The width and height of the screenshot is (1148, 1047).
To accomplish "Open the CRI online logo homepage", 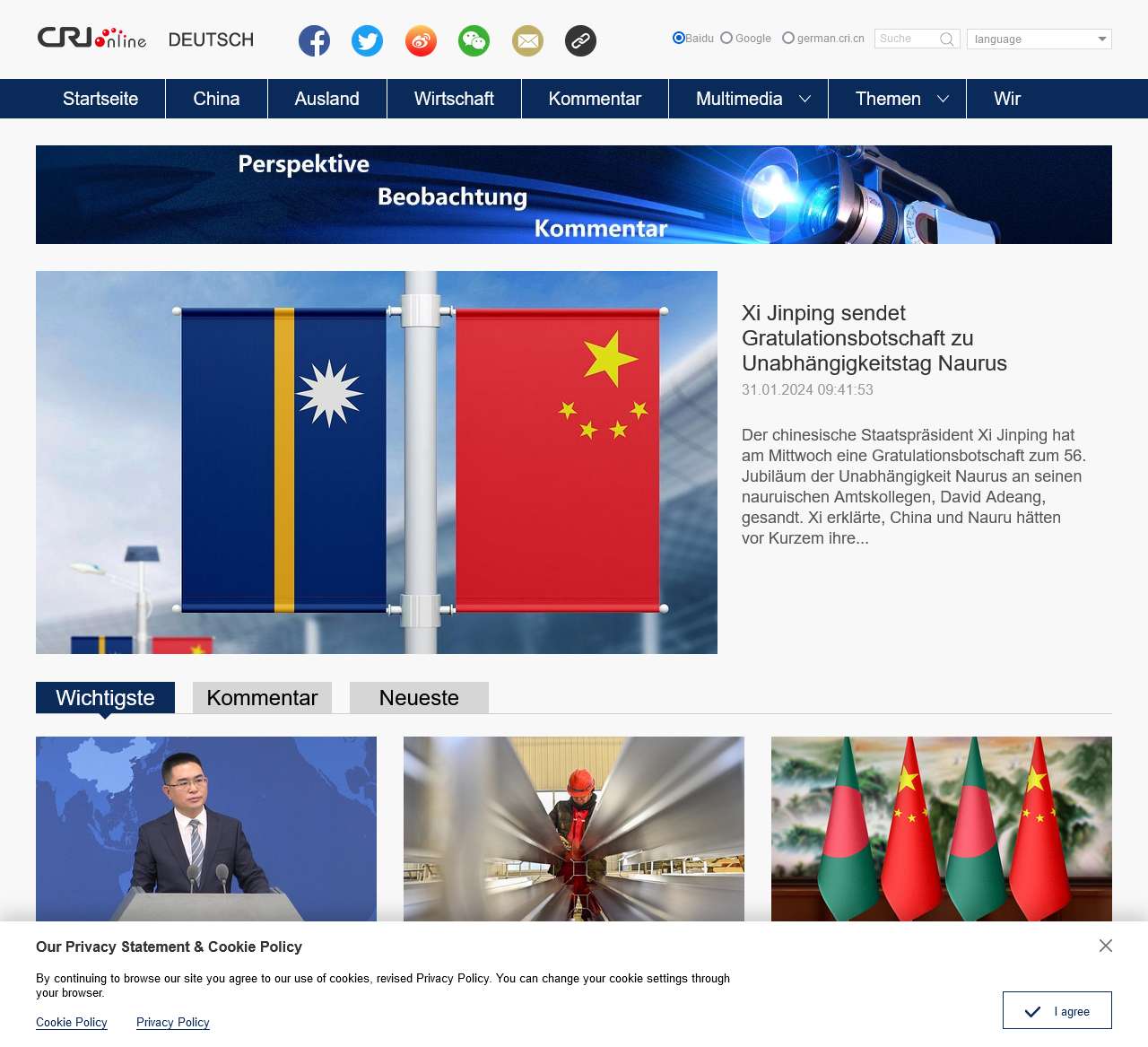I will (91, 39).
